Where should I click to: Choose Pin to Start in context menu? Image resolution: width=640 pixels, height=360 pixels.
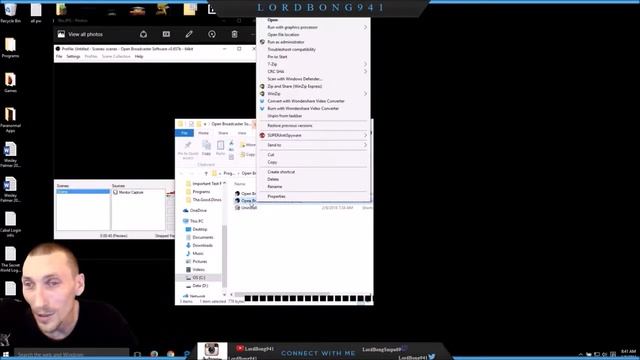[313, 57]
